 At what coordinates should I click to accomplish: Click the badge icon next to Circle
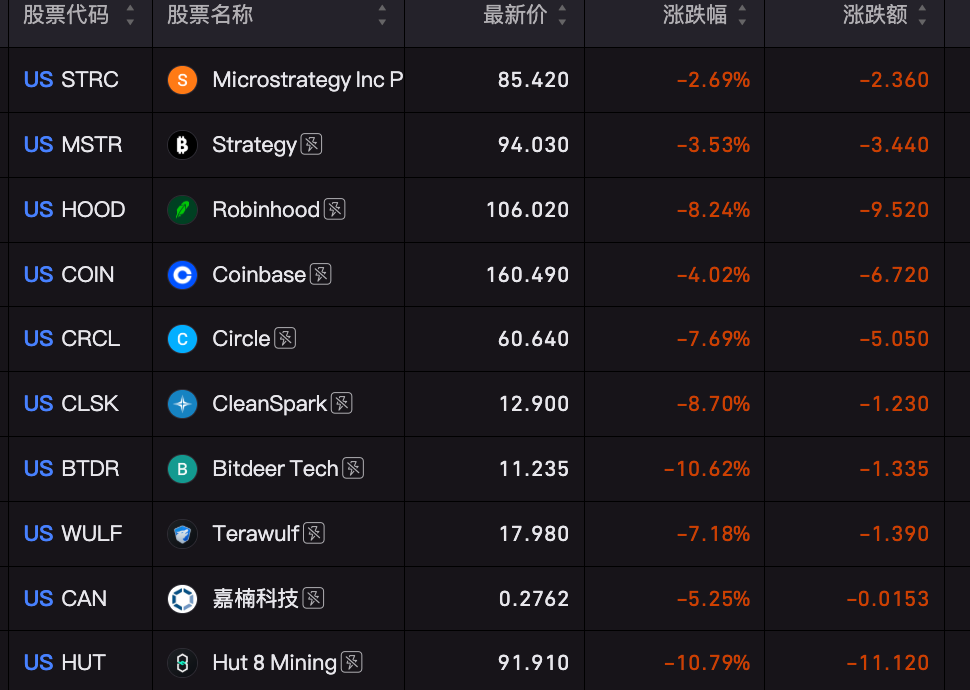(285, 339)
